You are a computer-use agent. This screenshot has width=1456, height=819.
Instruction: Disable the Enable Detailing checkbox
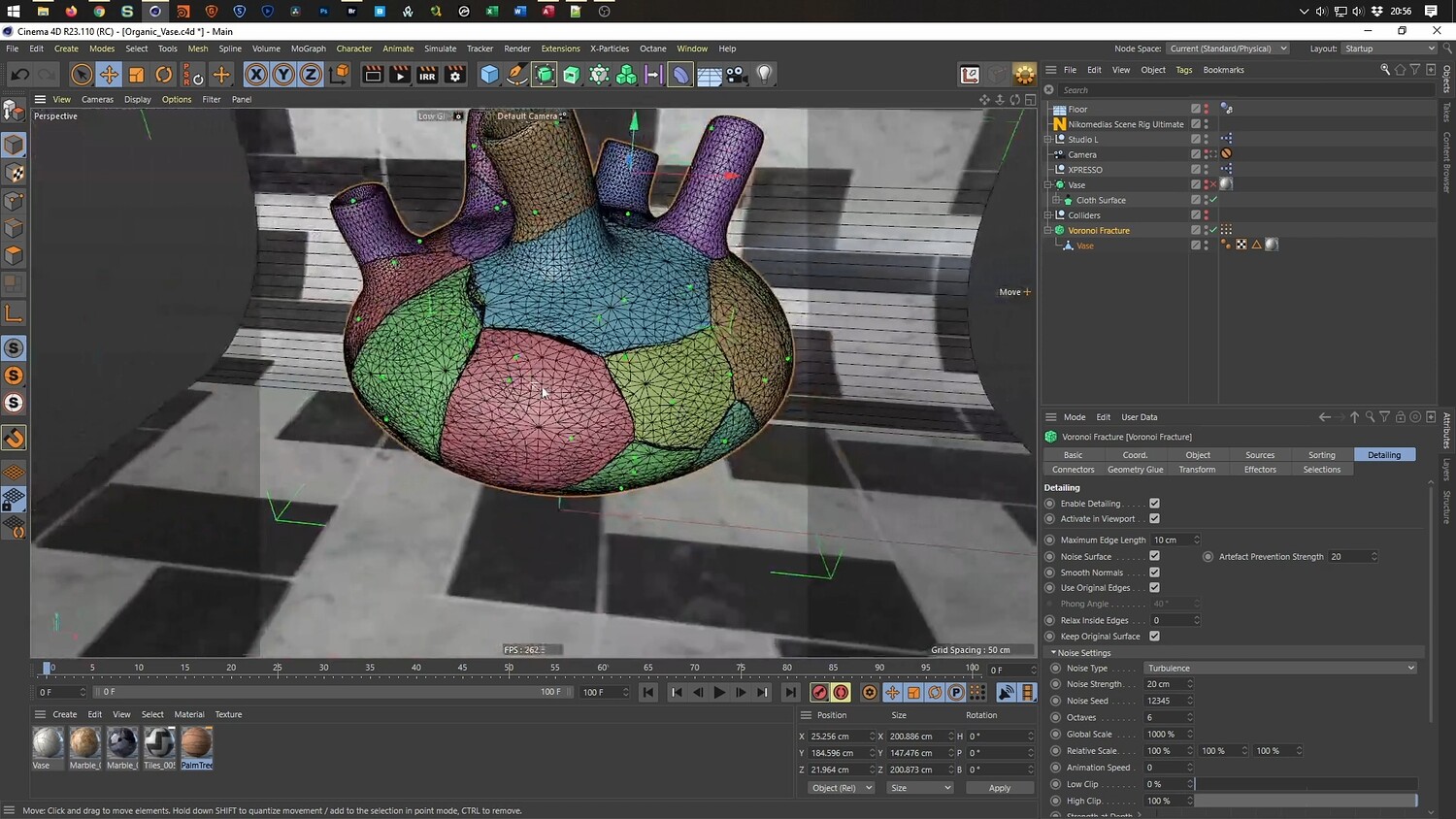(x=1154, y=504)
